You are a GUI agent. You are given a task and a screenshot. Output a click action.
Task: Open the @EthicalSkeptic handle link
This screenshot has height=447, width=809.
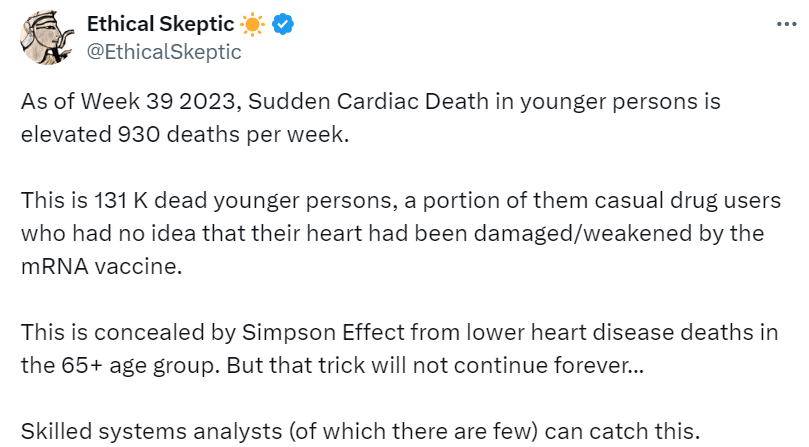(x=164, y=52)
